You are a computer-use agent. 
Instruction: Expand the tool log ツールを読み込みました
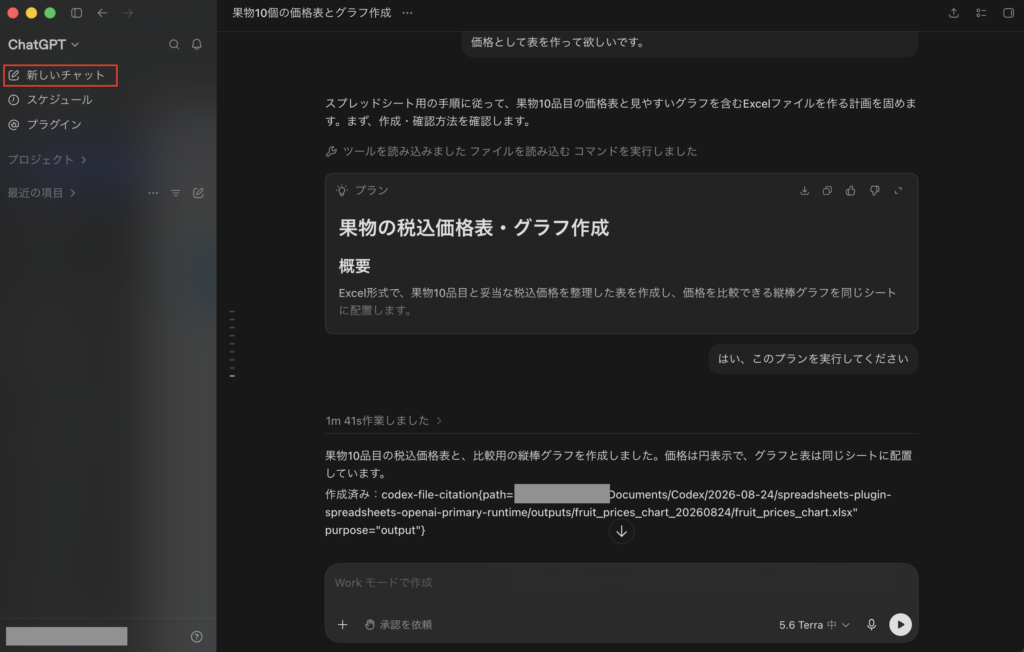(511, 152)
